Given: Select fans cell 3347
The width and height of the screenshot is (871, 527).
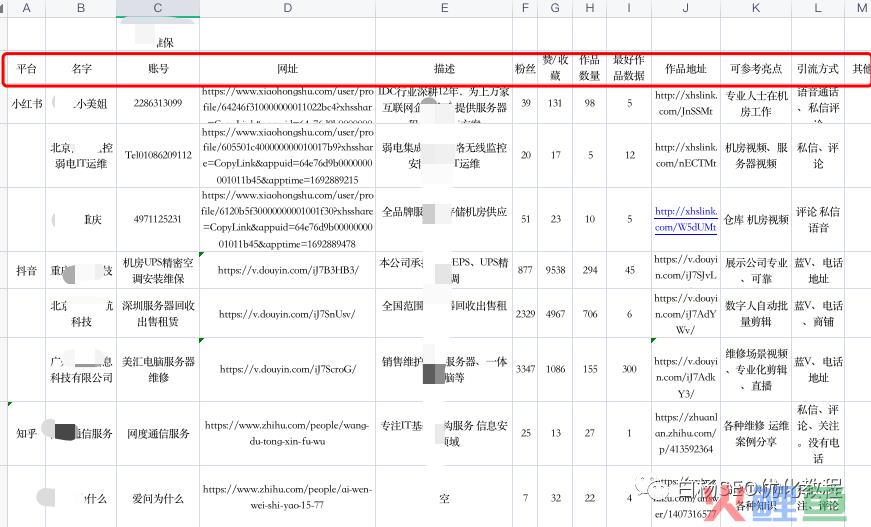Looking at the screenshot, I should click(x=525, y=370).
